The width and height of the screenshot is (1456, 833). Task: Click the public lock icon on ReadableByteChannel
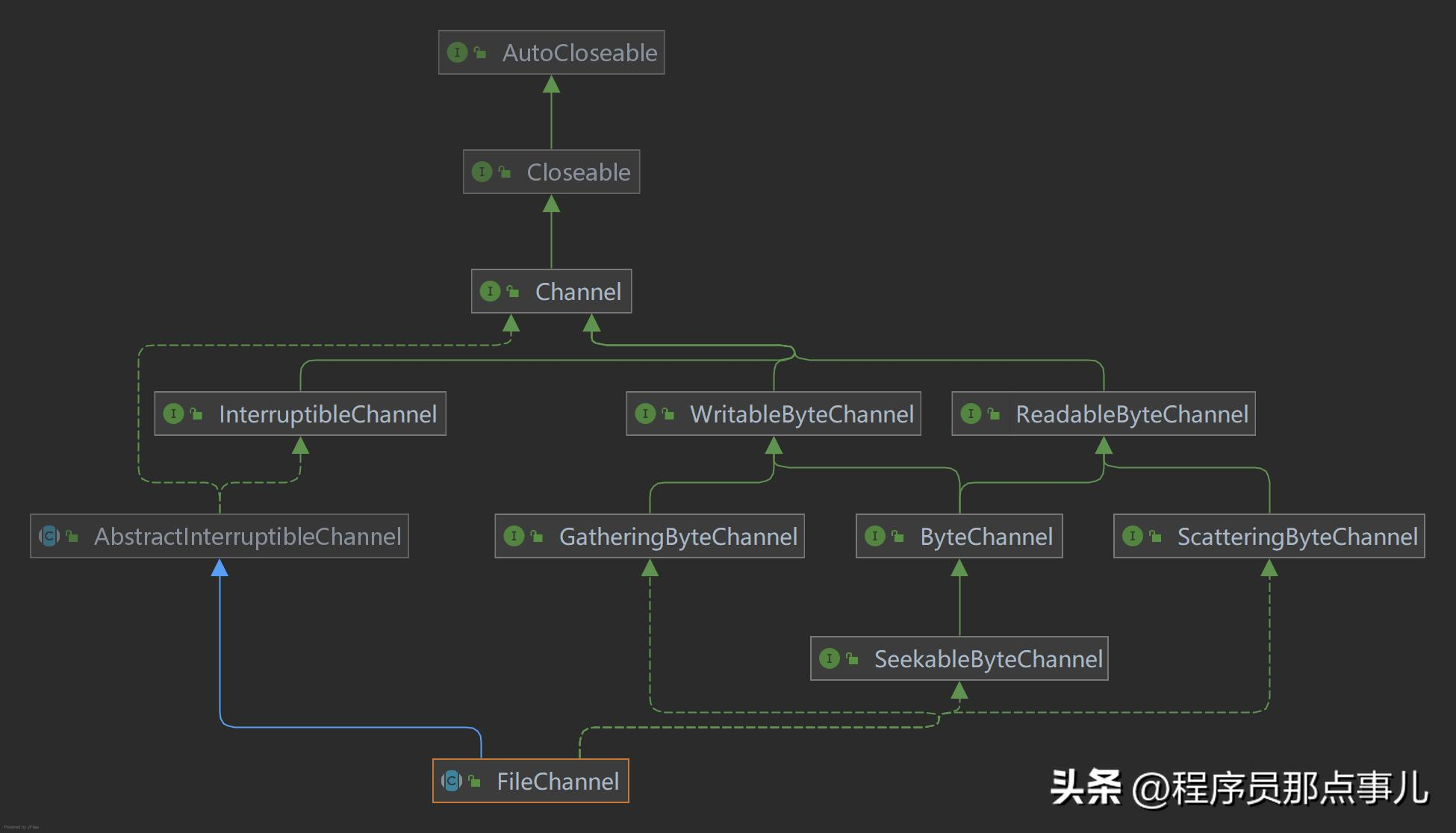994,414
